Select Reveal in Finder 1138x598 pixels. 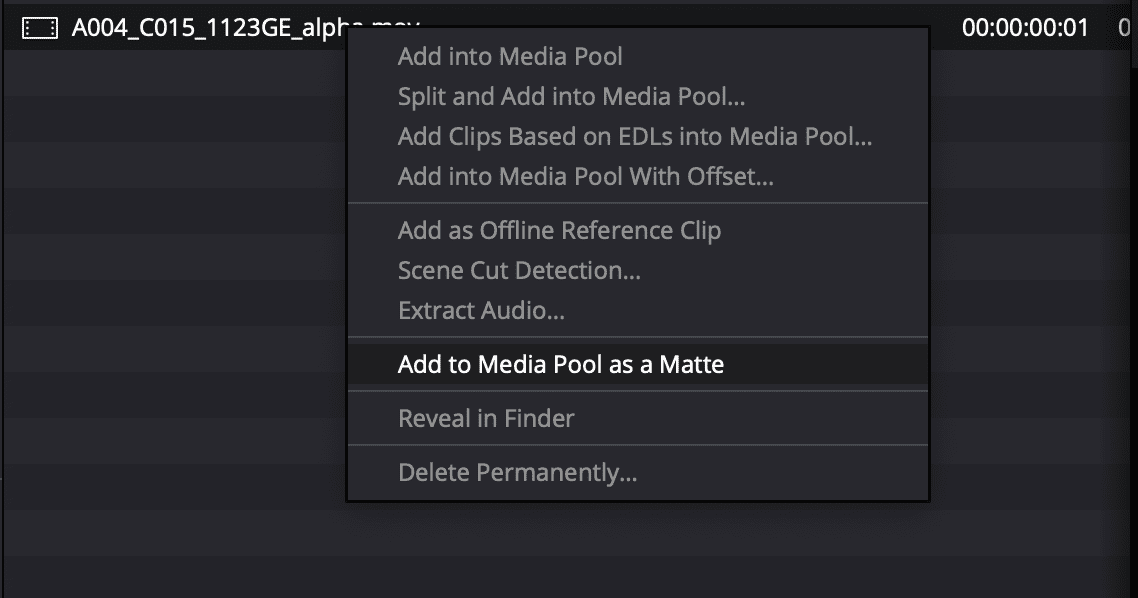coord(486,418)
